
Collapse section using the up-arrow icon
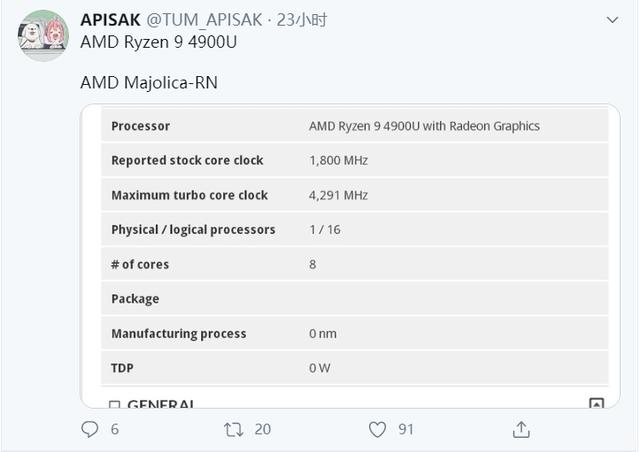point(597,403)
